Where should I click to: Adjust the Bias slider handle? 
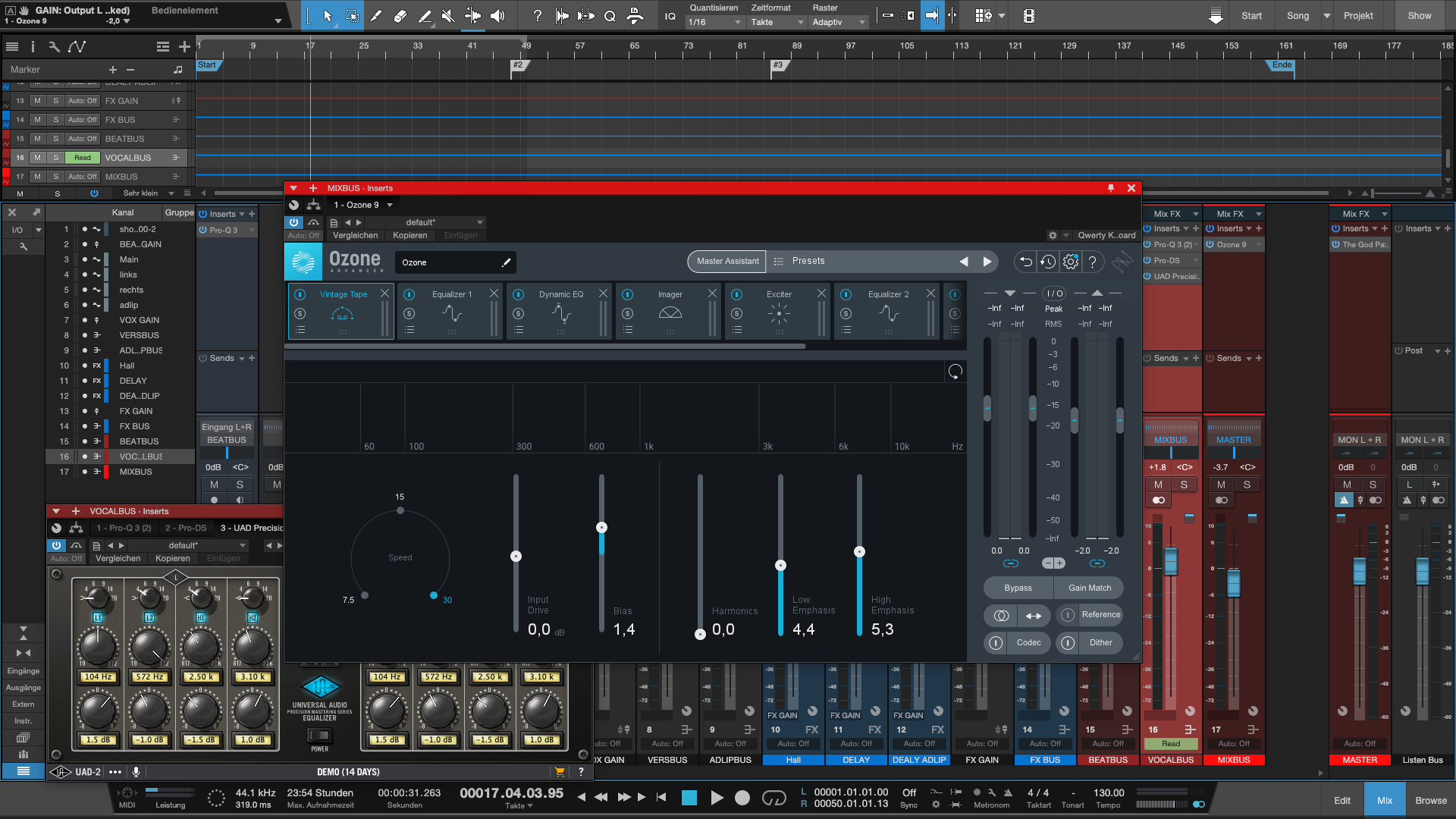click(x=601, y=528)
